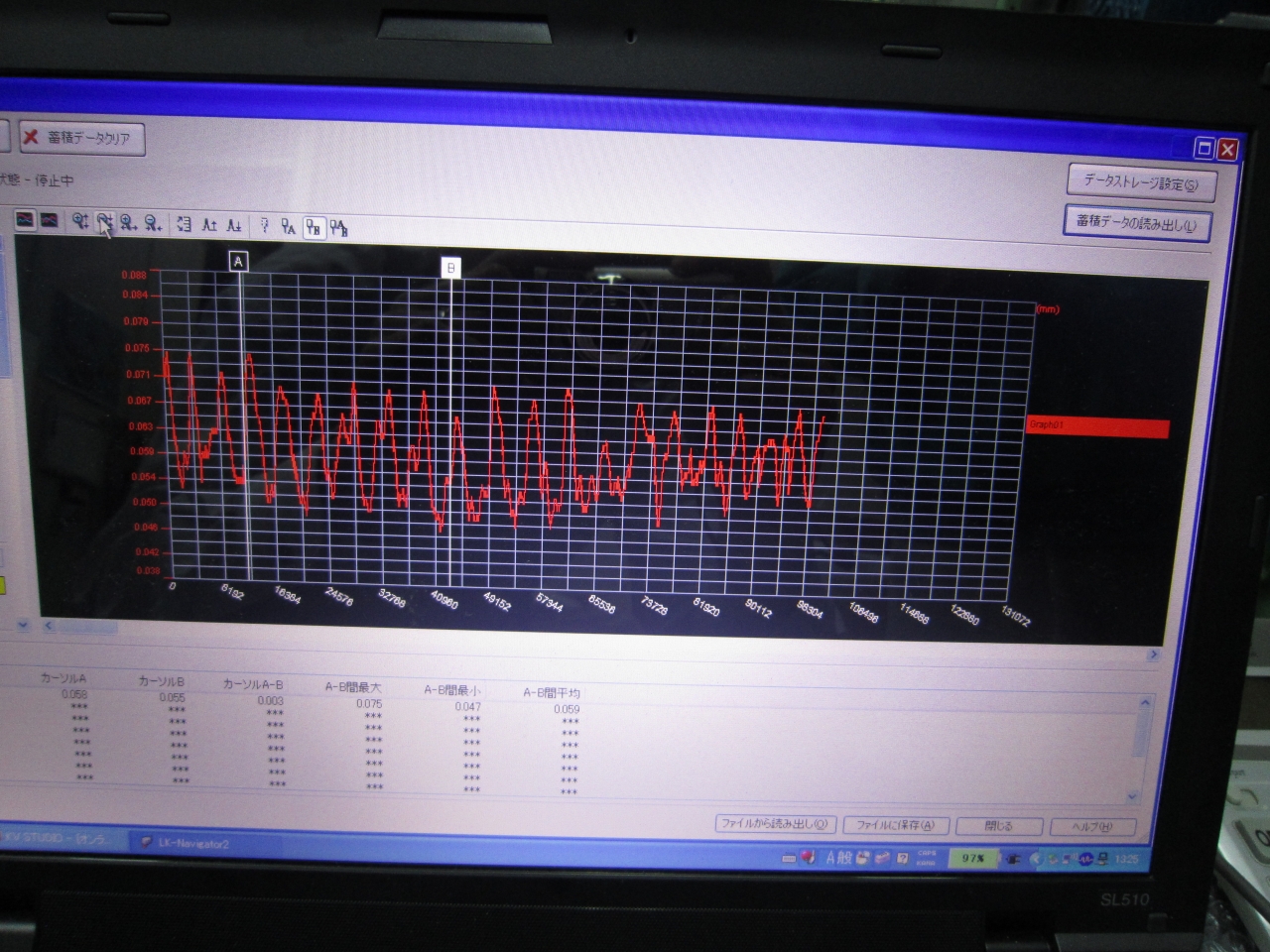Click 蓄積データの読み出し(L) button
Image resolution: width=1270 pixels, height=952 pixels.
click(1137, 224)
